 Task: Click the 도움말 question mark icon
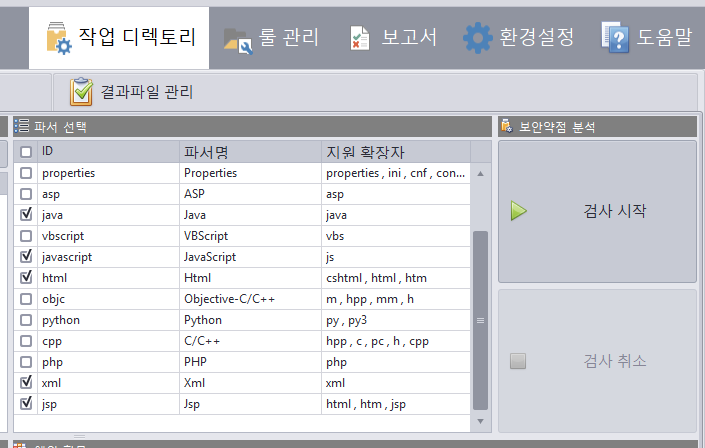coord(615,37)
